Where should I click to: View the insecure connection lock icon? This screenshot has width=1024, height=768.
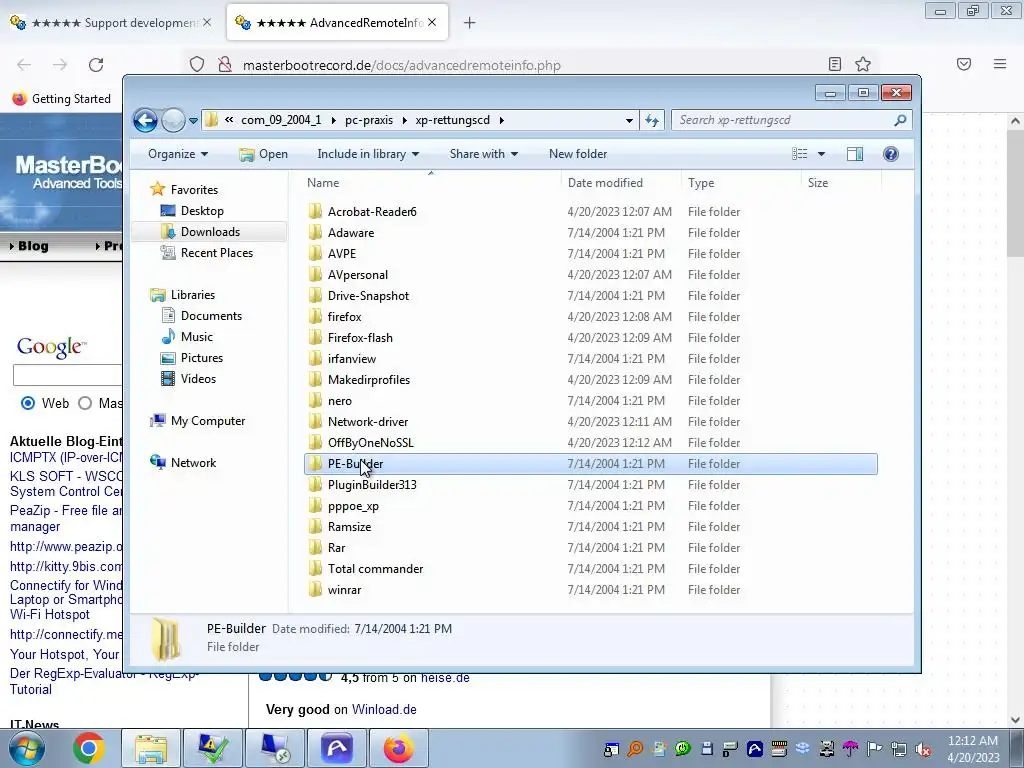tap(225, 65)
